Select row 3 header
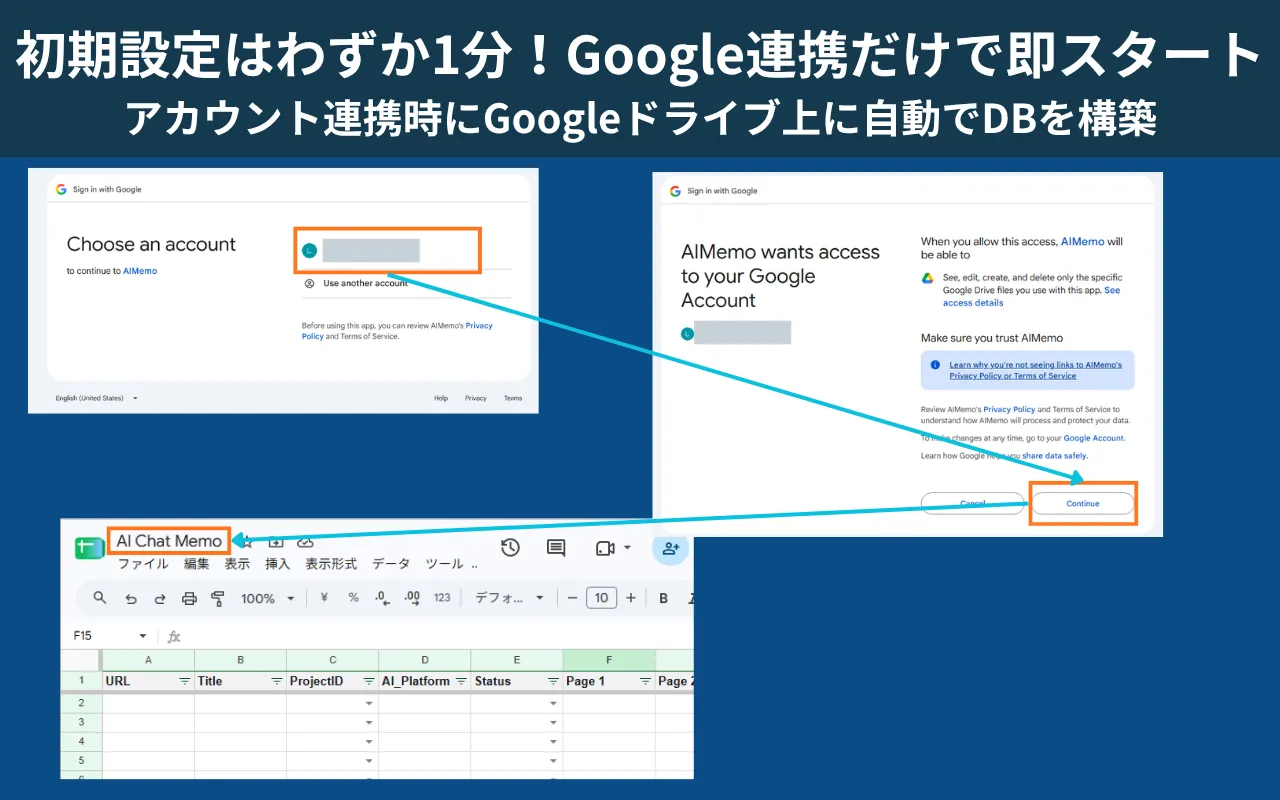The width and height of the screenshot is (1280, 800). (x=81, y=722)
